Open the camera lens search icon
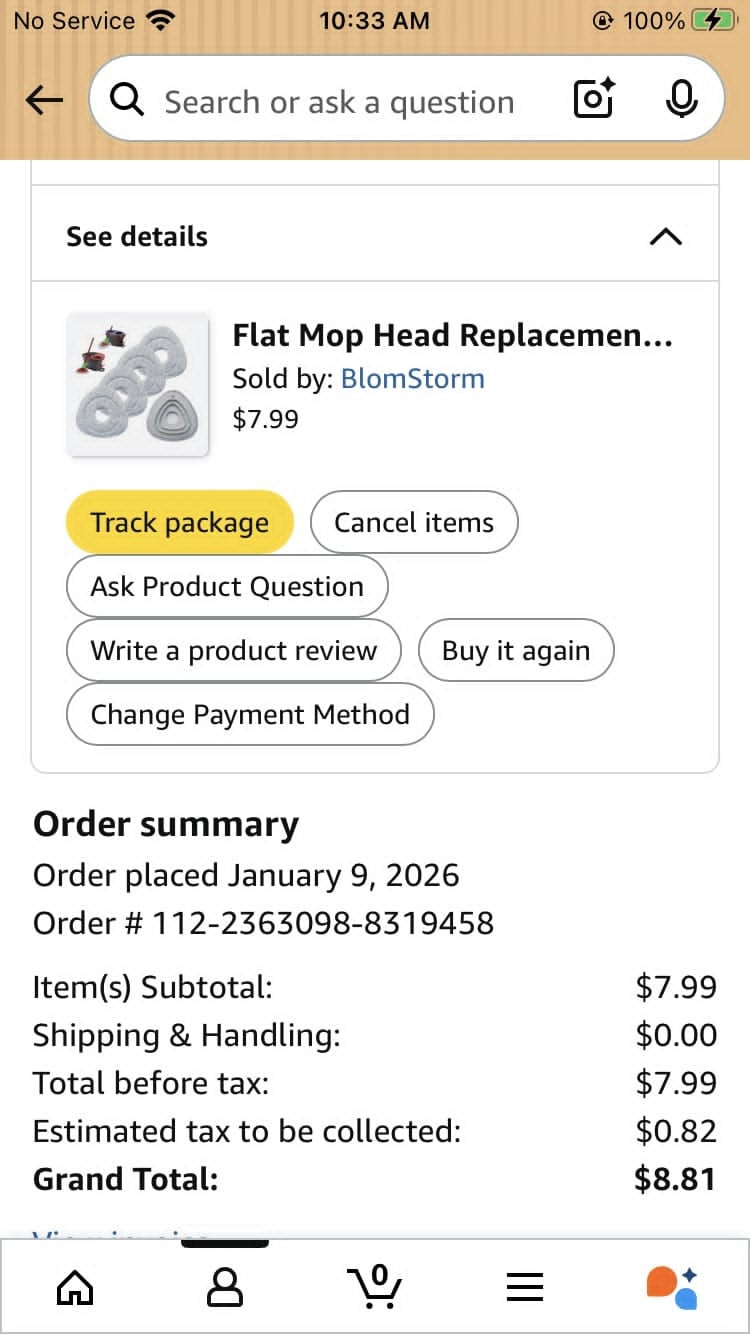 point(593,100)
